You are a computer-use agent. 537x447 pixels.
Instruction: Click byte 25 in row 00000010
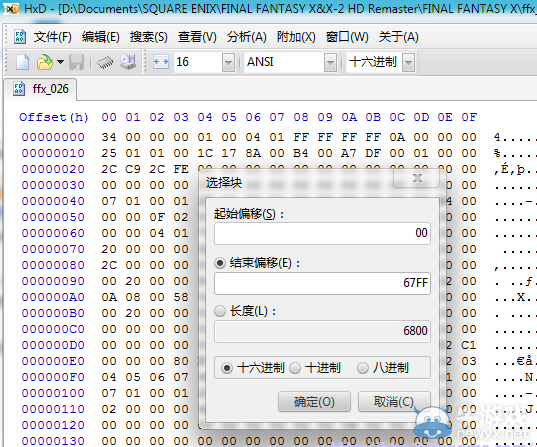click(x=109, y=153)
